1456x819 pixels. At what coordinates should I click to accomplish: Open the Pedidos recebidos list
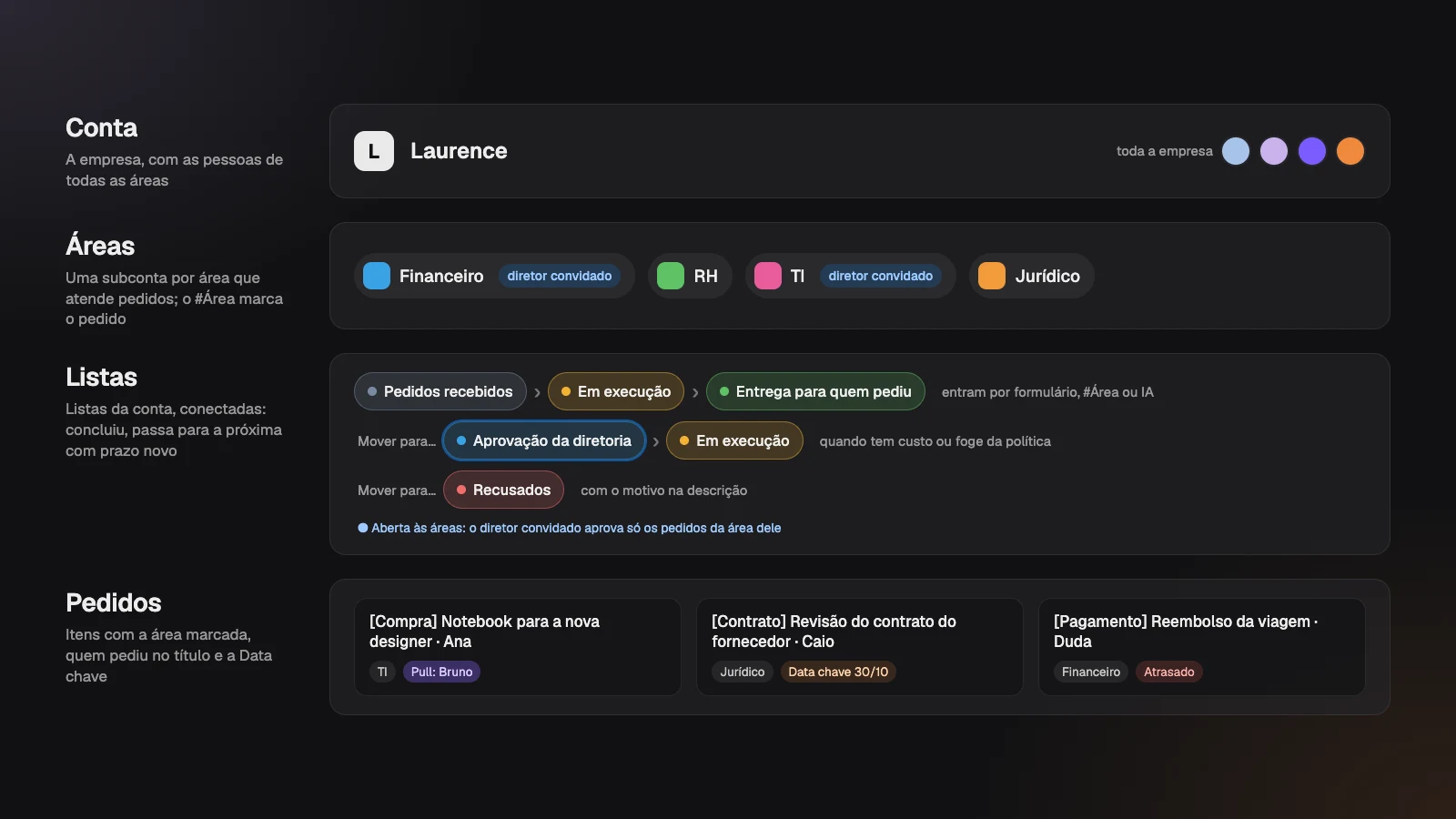(x=440, y=391)
